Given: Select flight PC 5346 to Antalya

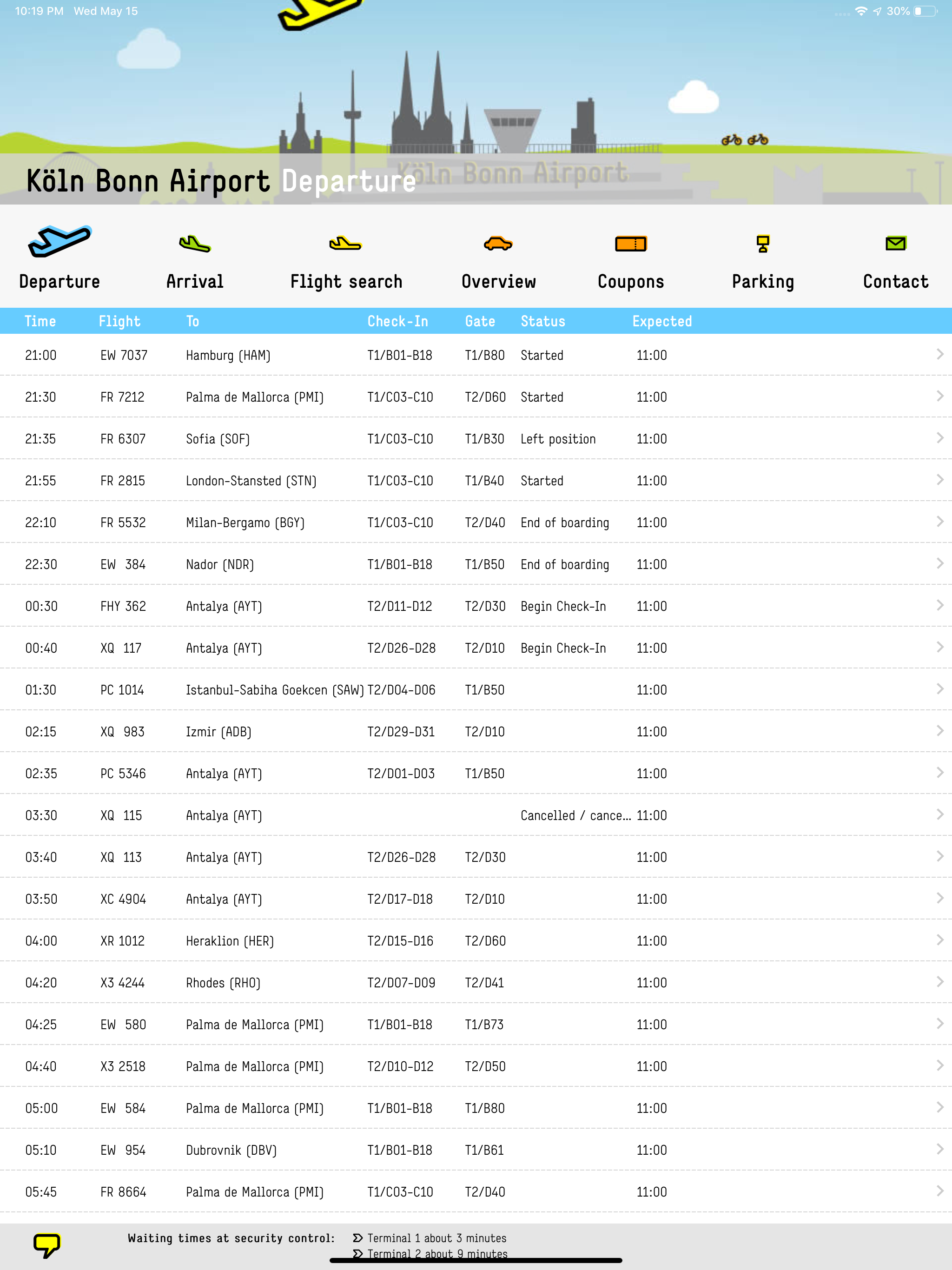Looking at the screenshot, I should 476,774.
